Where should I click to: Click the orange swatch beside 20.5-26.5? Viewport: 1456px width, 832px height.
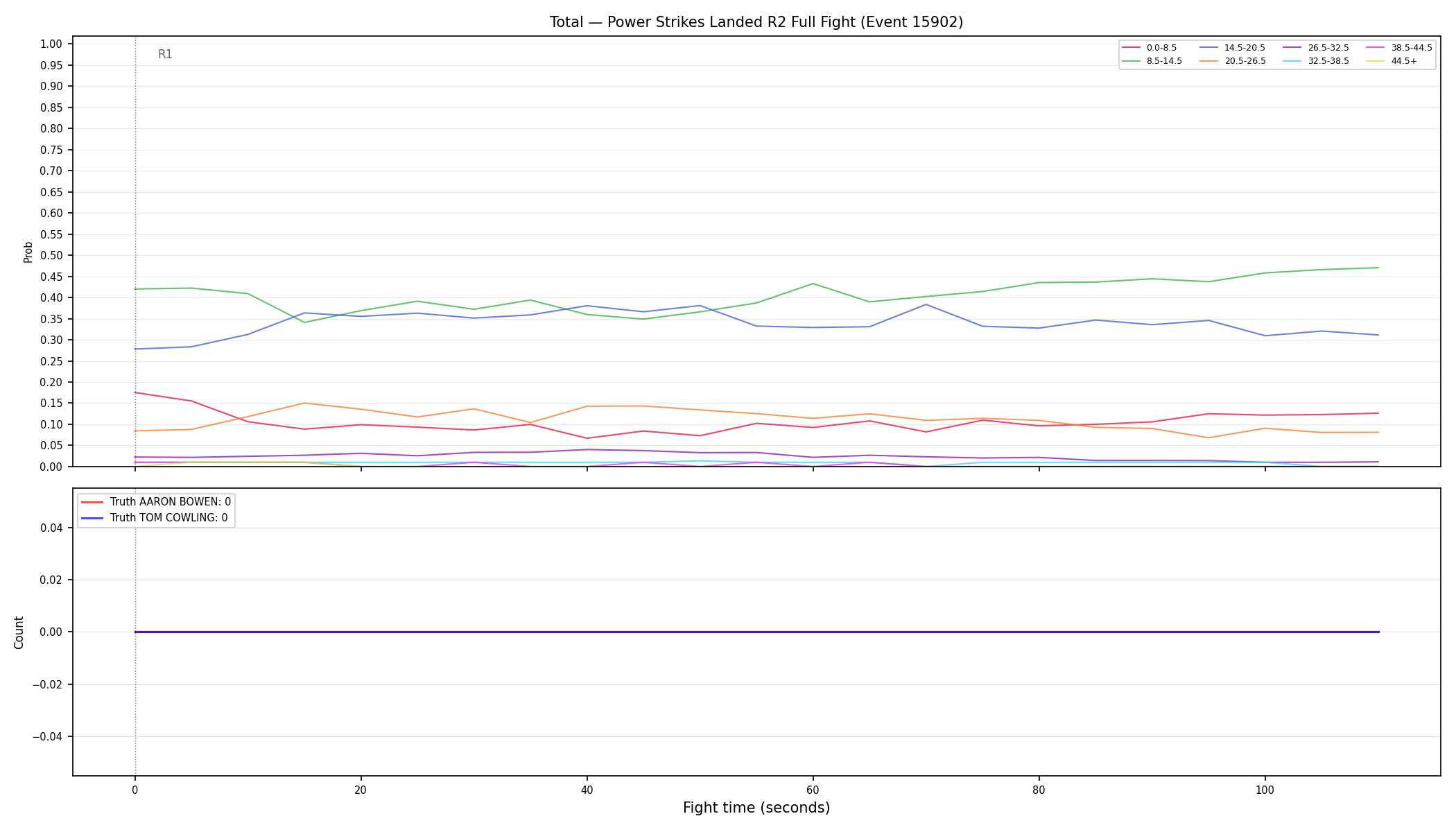pyautogui.click(x=1208, y=61)
